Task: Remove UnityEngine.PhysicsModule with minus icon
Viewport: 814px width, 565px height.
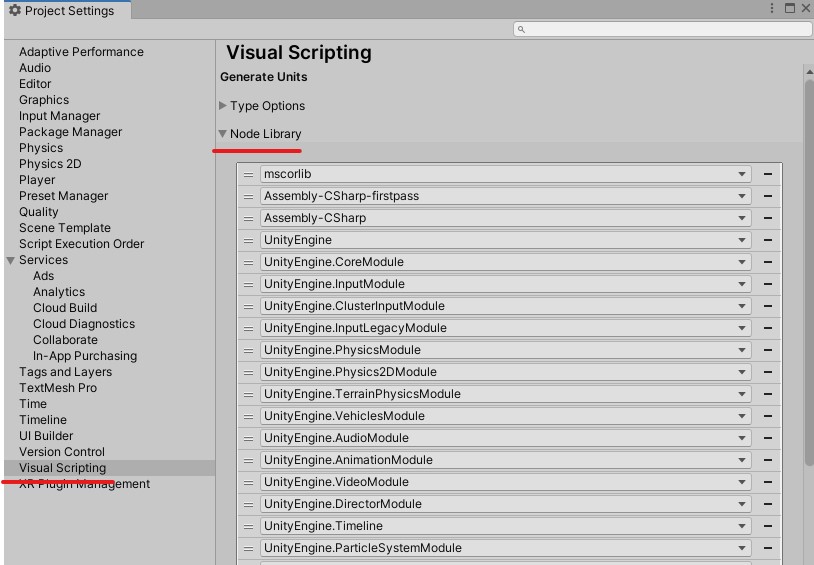Action: pyautogui.click(x=767, y=350)
